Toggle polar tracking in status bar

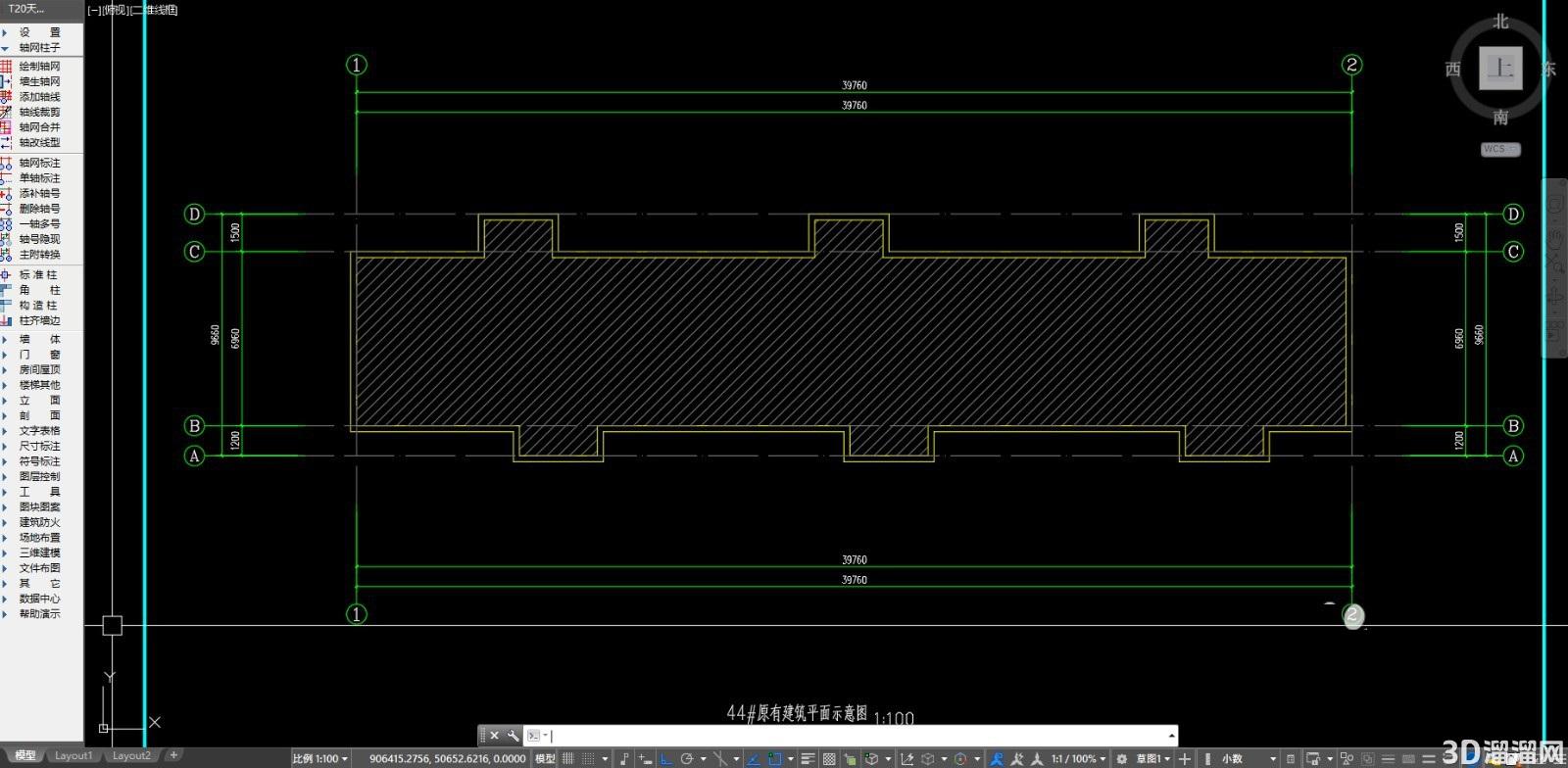point(687,758)
